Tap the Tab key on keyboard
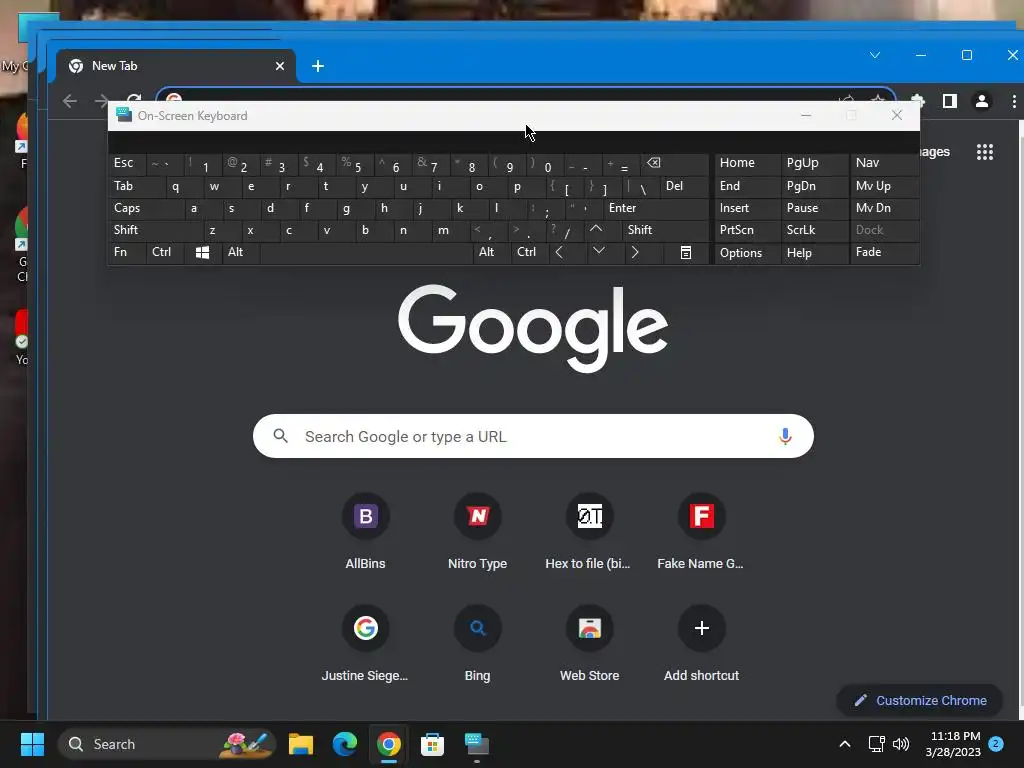This screenshot has height=768, width=1024. (x=136, y=186)
